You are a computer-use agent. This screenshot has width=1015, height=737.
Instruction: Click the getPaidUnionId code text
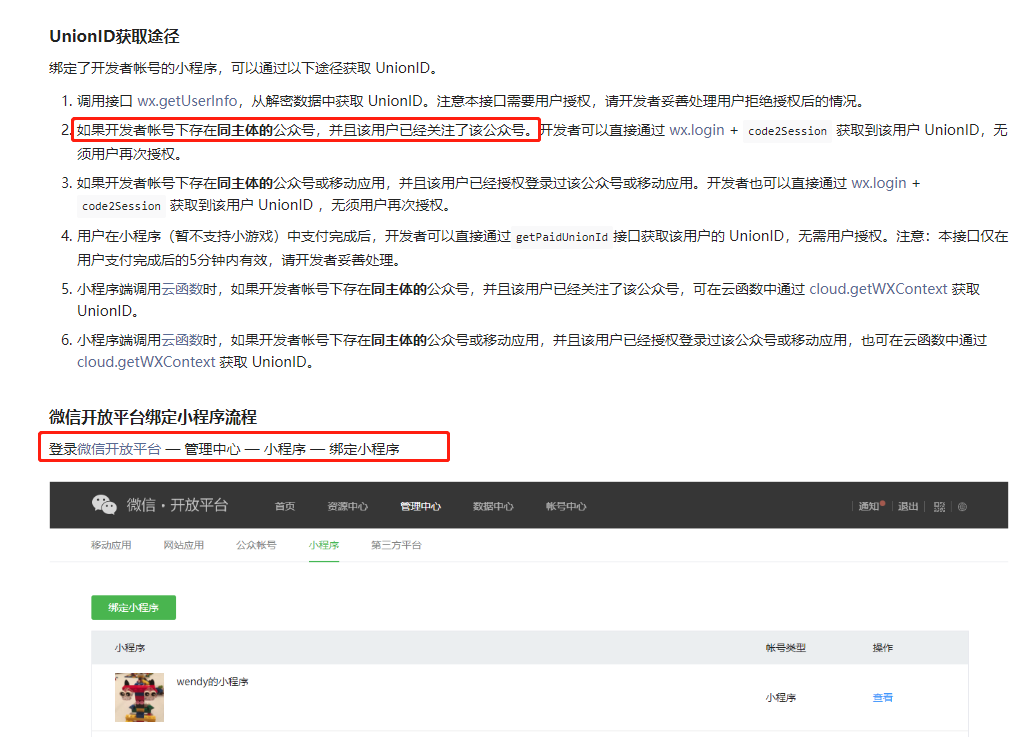pos(562,237)
